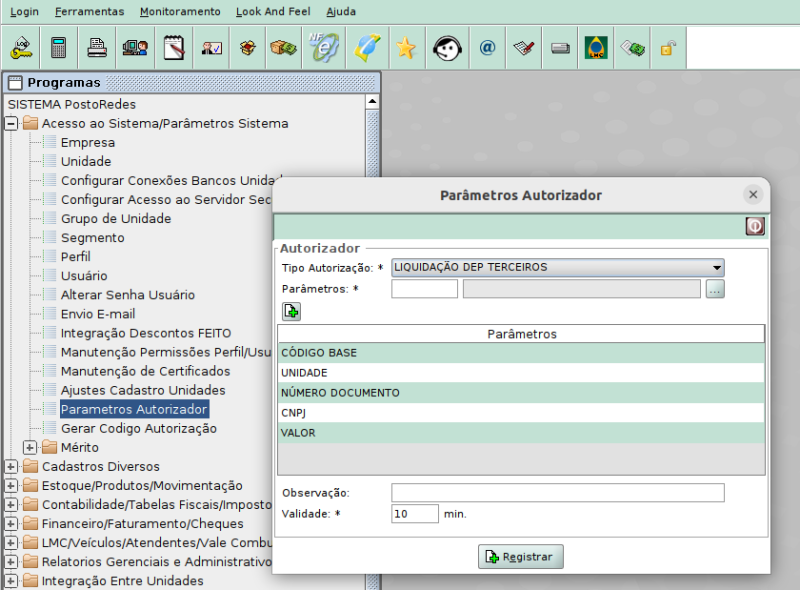Image resolution: width=800 pixels, height=590 pixels.
Task: Select the notepad-with-pen toolbar icon
Action: (x=172, y=47)
